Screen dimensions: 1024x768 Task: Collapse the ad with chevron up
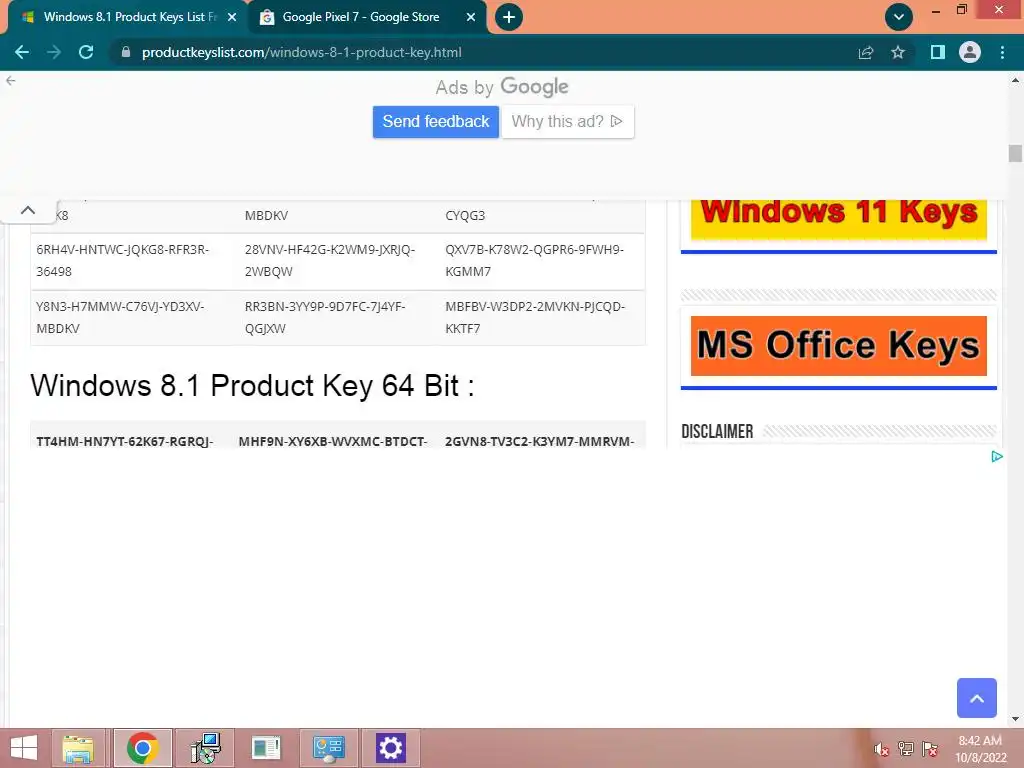click(x=27, y=210)
